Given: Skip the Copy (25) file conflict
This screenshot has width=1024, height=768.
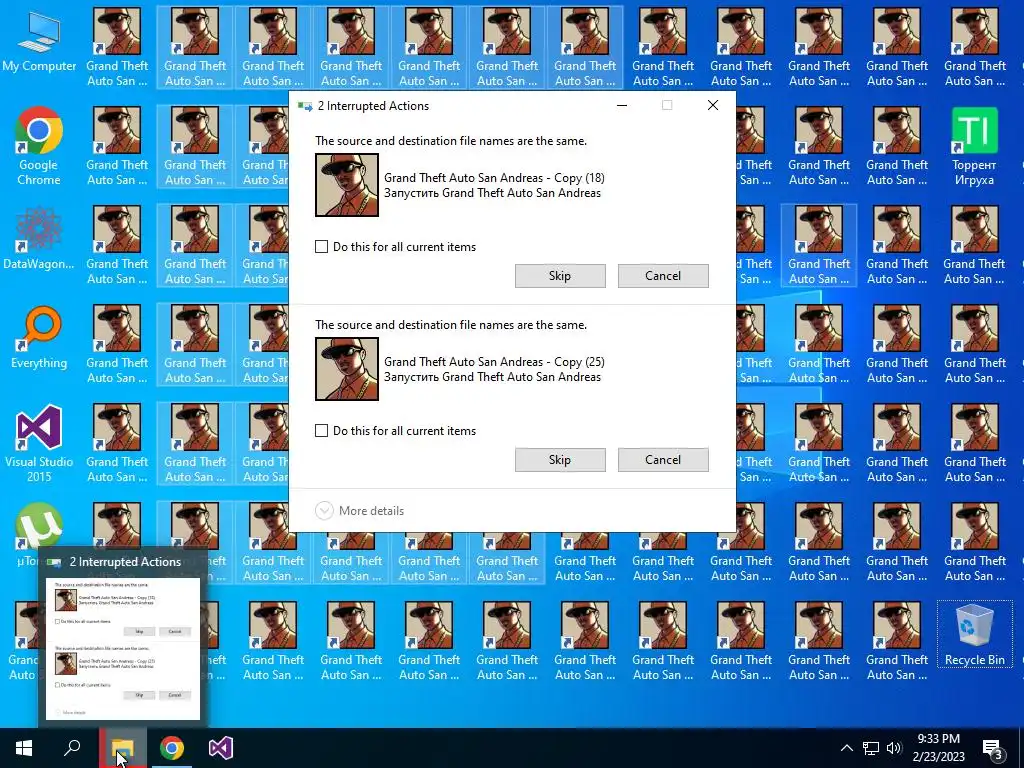Looking at the screenshot, I should (560, 460).
